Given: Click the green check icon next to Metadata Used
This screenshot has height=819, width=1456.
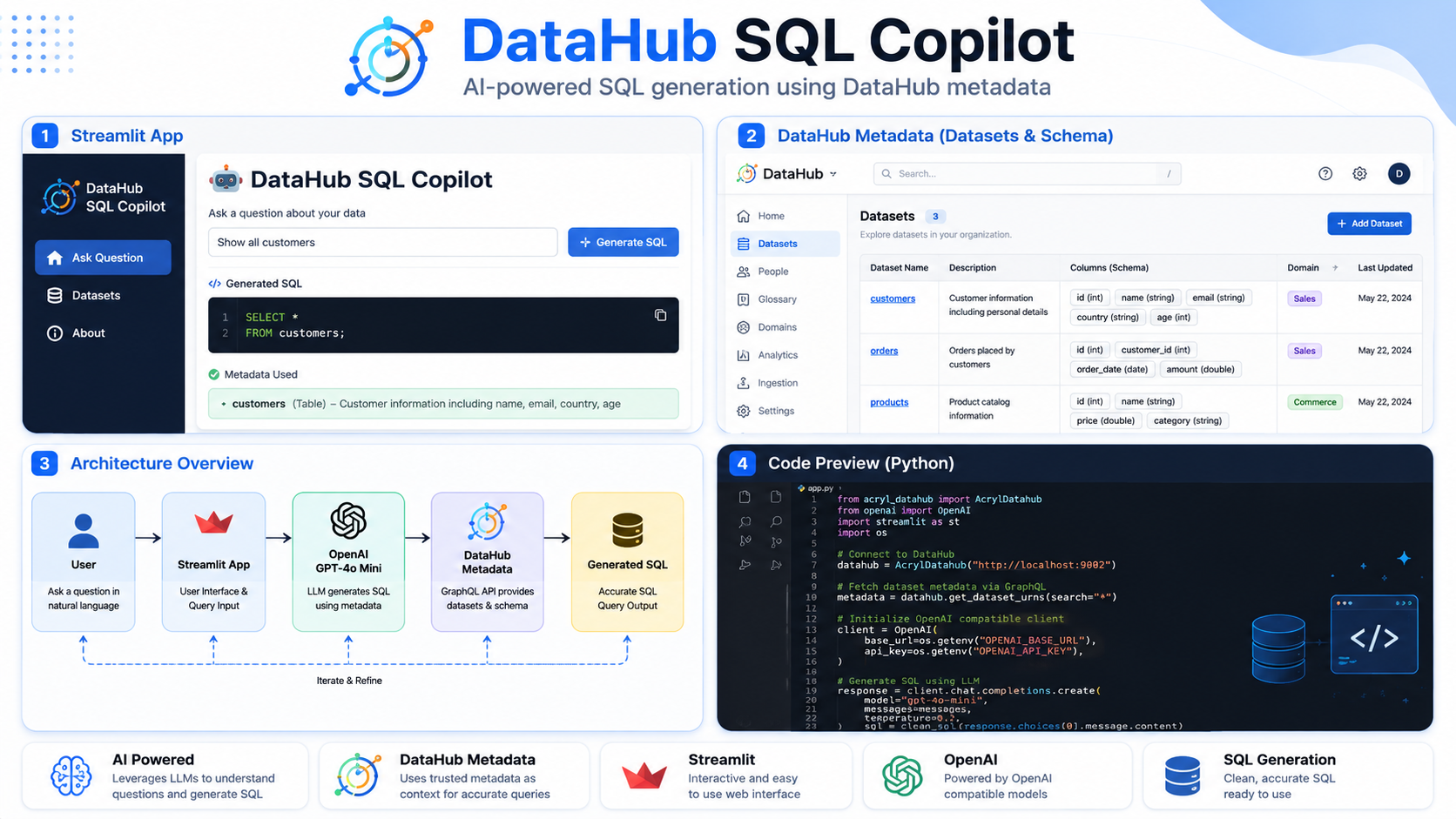Looking at the screenshot, I should pyautogui.click(x=214, y=374).
